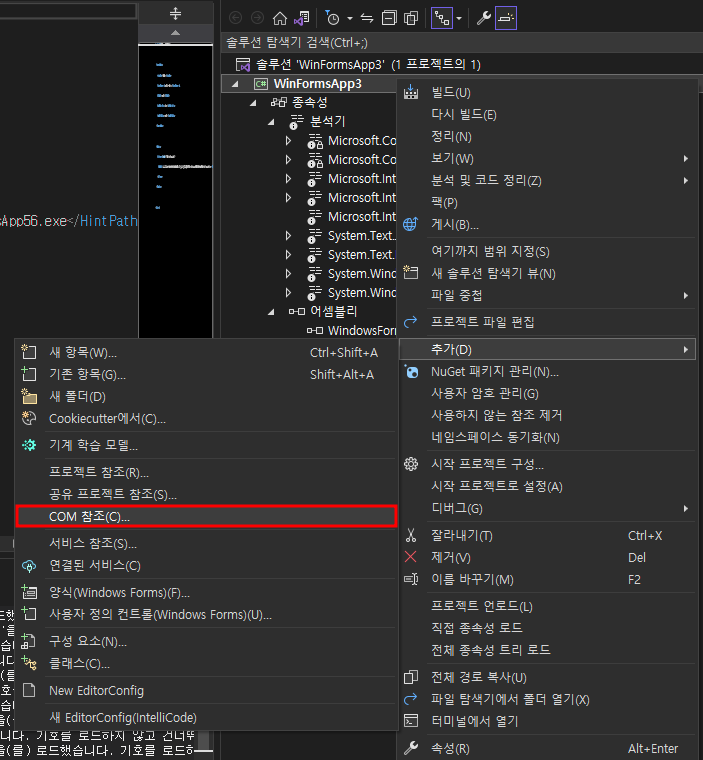This screenshot has height=760, width=703.
Task: Open the dropdown next to nesting view icon
Action: coord(459,19)
